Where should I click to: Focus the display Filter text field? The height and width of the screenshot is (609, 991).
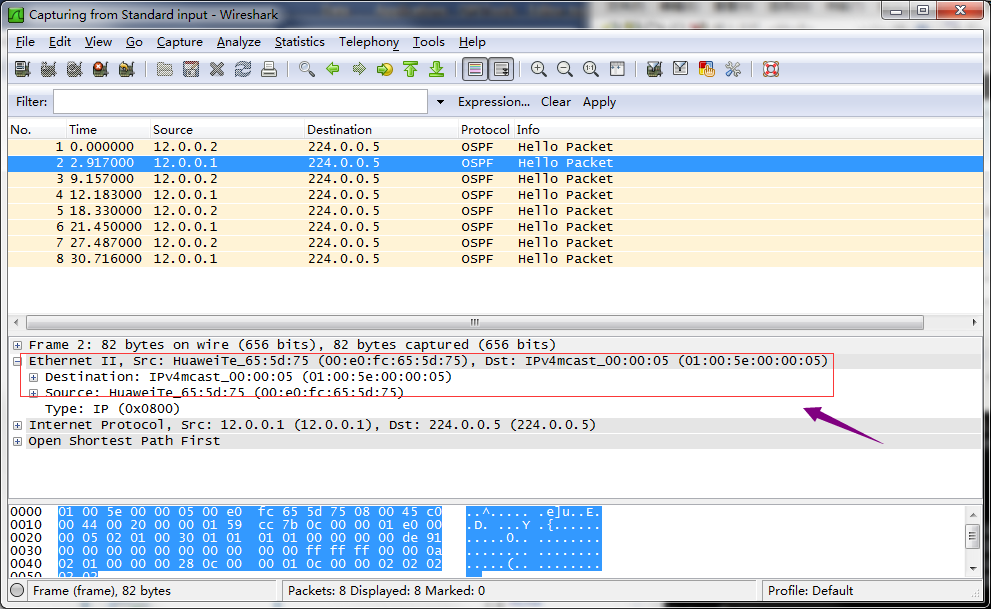click(x=240, y=102)
